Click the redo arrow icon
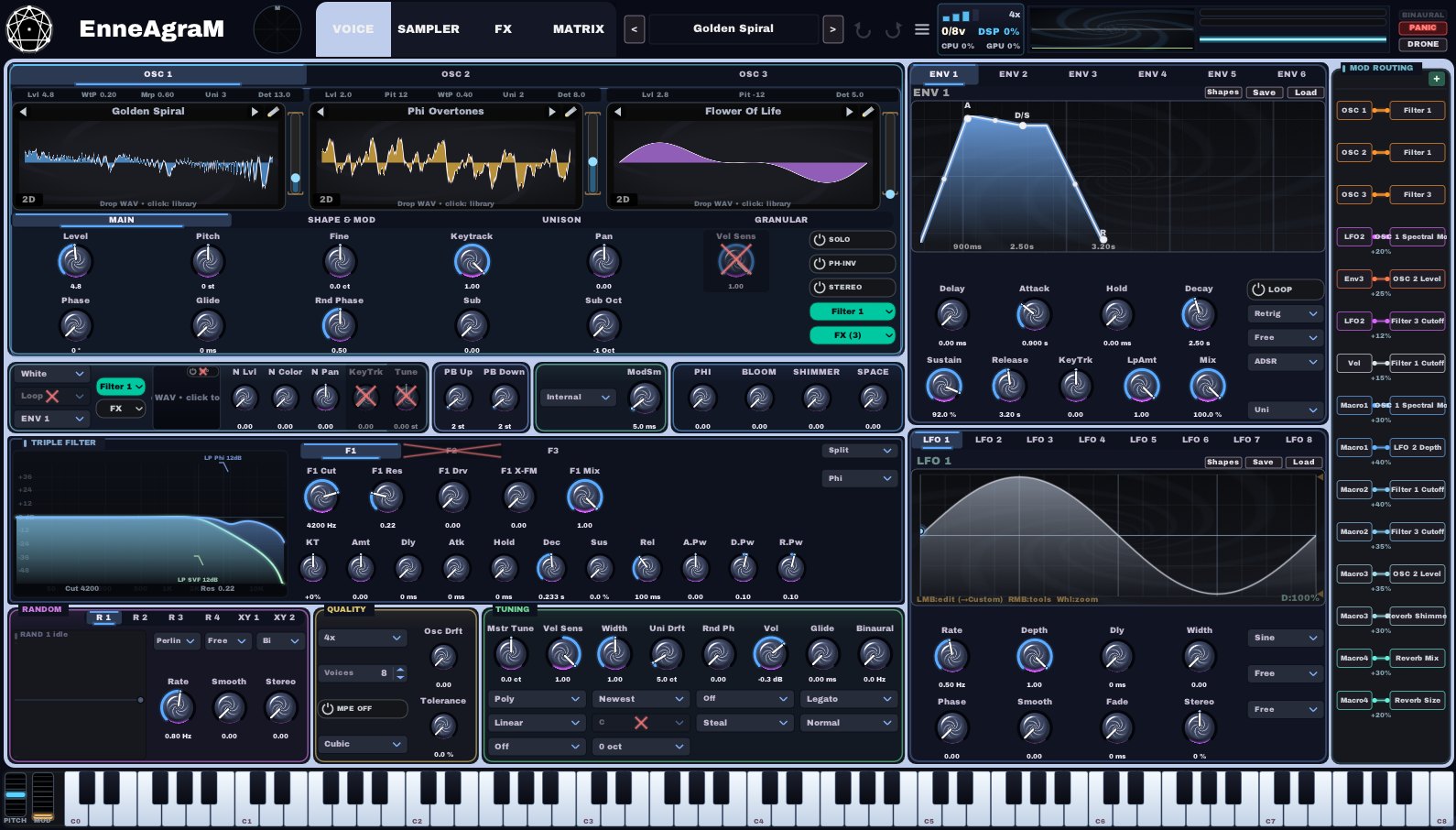Viewport: 1456px width, 830px height. [x=893, y=30]
